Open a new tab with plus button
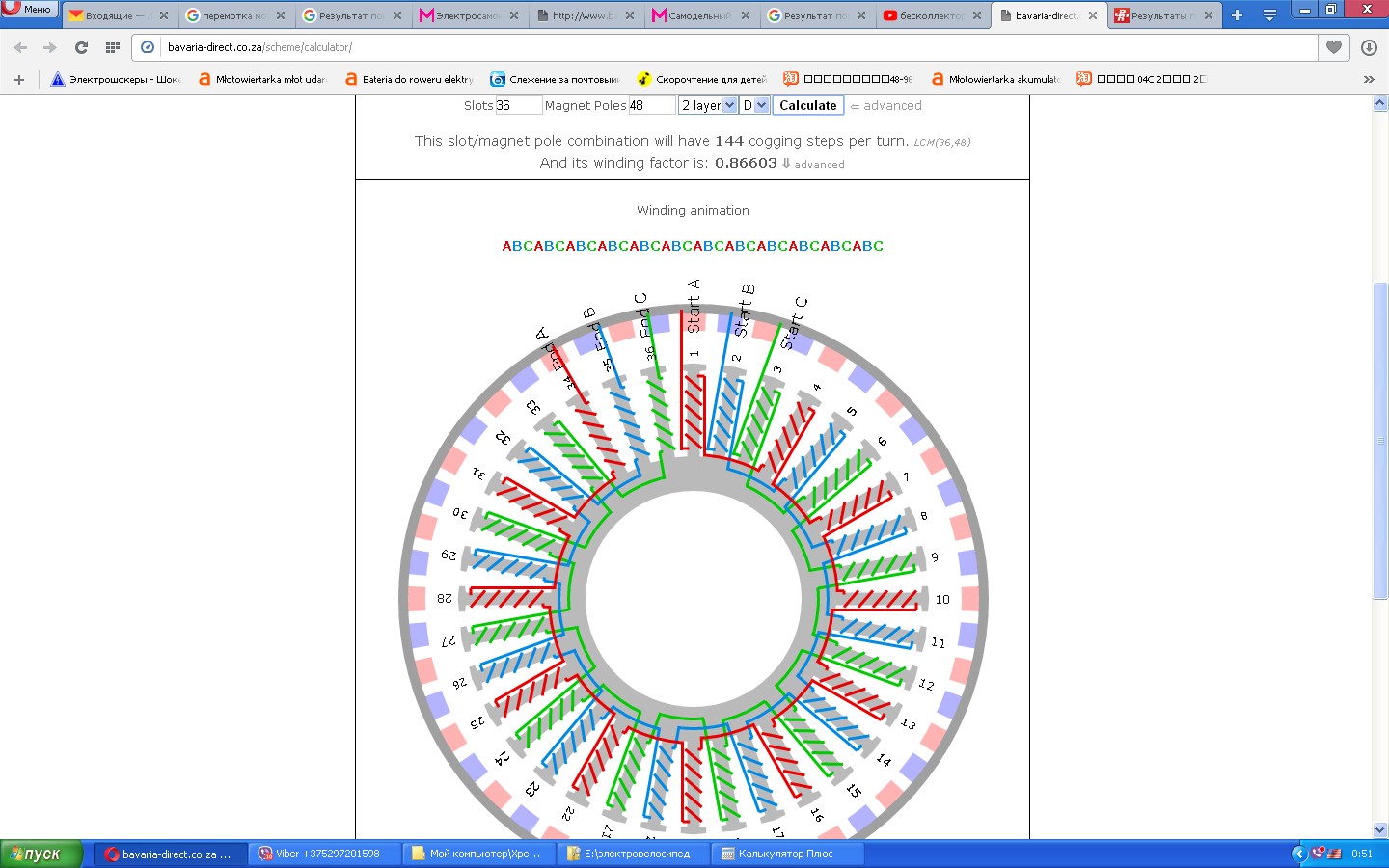Viewport: 1389px width, 868px height. coord(1237,15)
